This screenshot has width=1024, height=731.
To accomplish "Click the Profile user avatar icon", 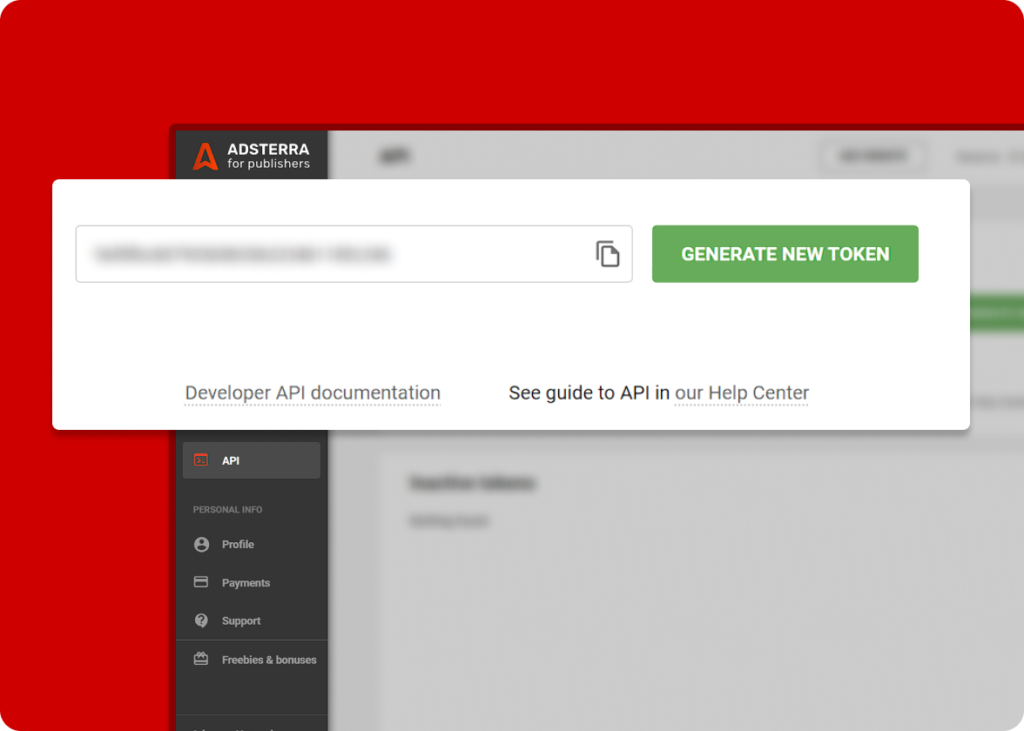I will (201, 544).
